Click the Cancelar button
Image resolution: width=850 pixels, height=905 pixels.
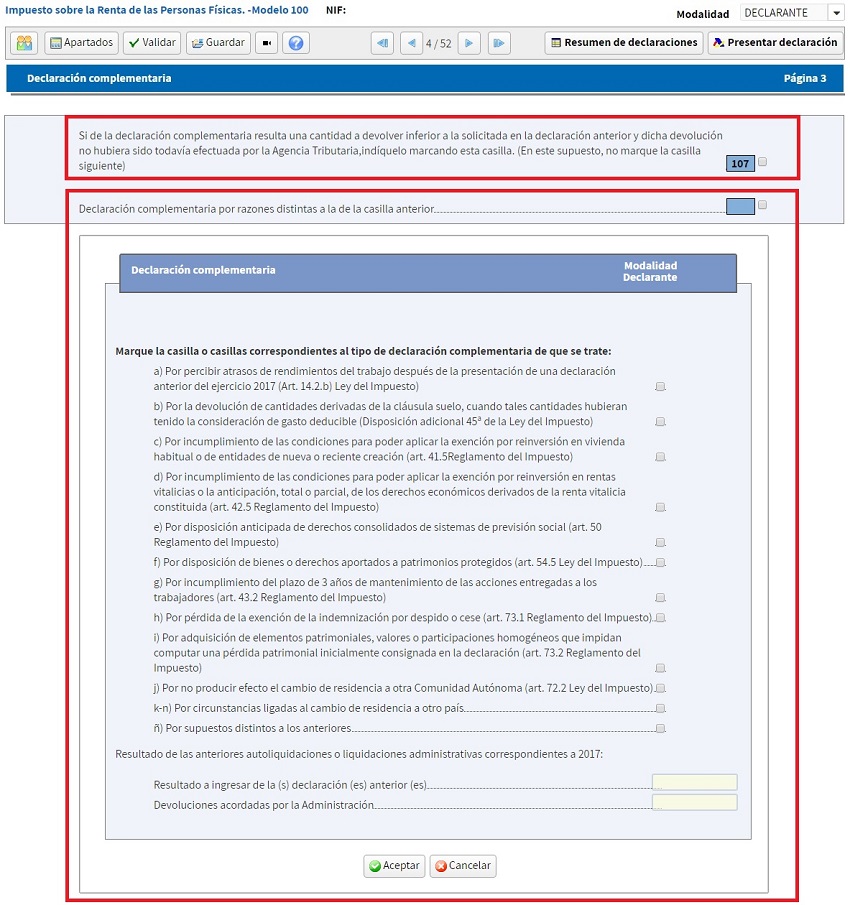click(463, 866)
